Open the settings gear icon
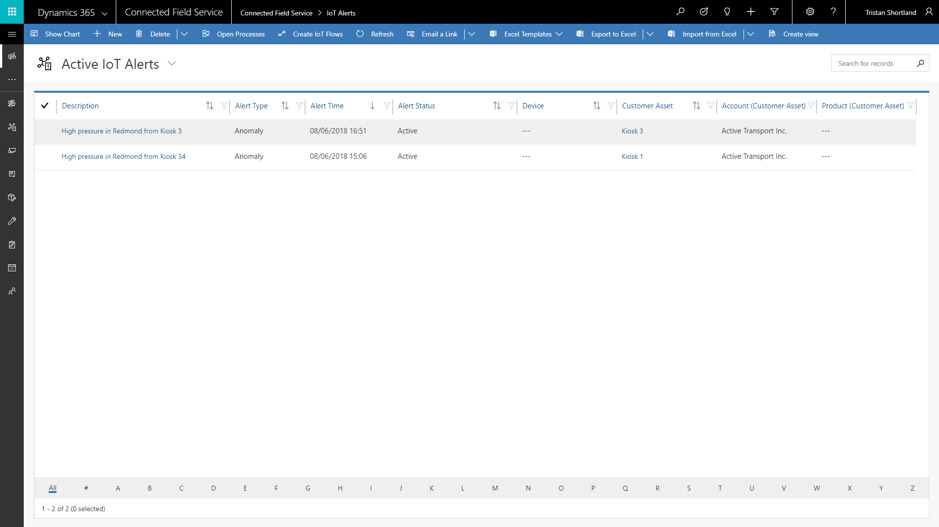 coord(810,11)
